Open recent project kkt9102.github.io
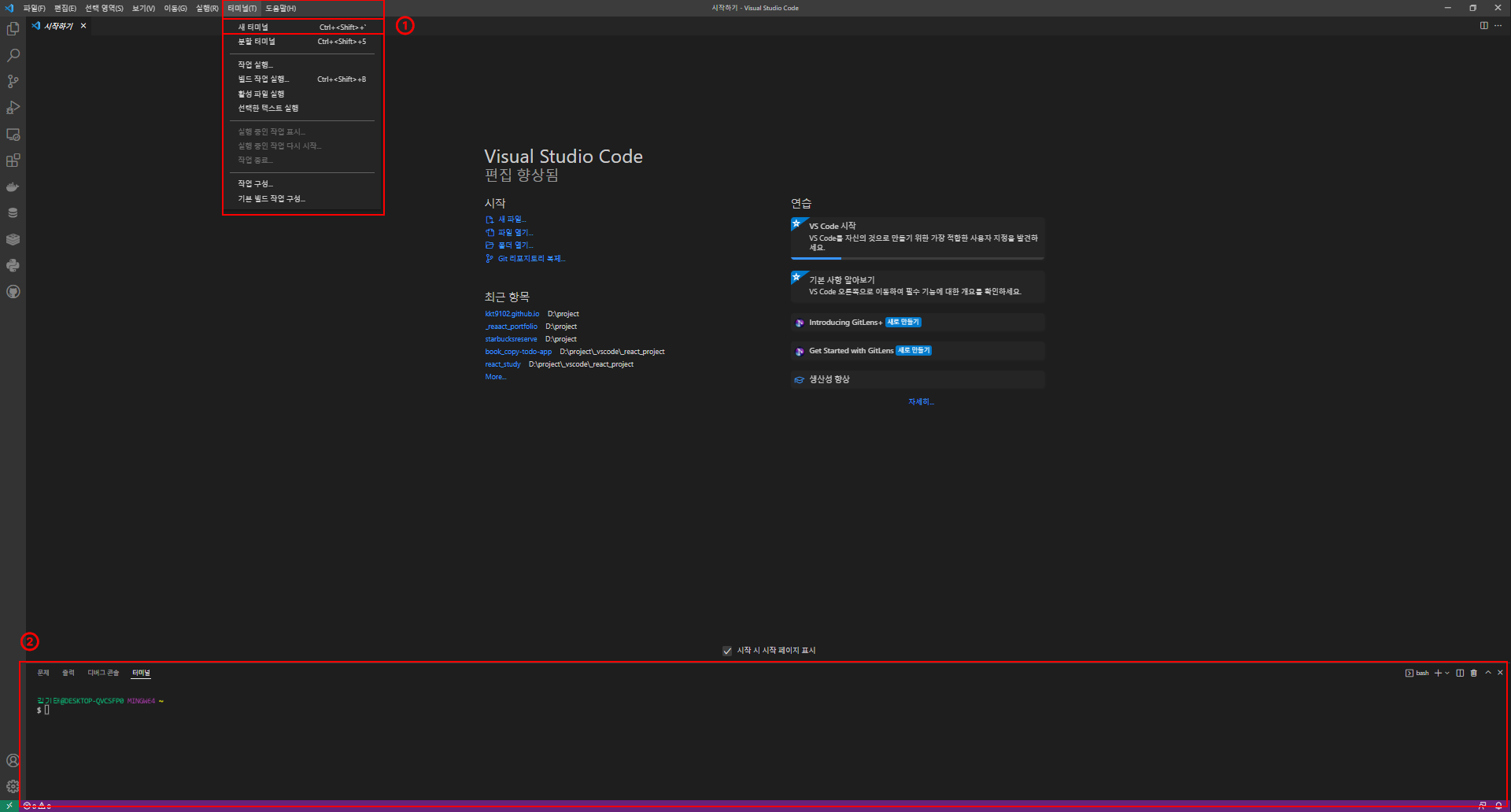This screenshot has width=1511, height=812. coord(512,314)
